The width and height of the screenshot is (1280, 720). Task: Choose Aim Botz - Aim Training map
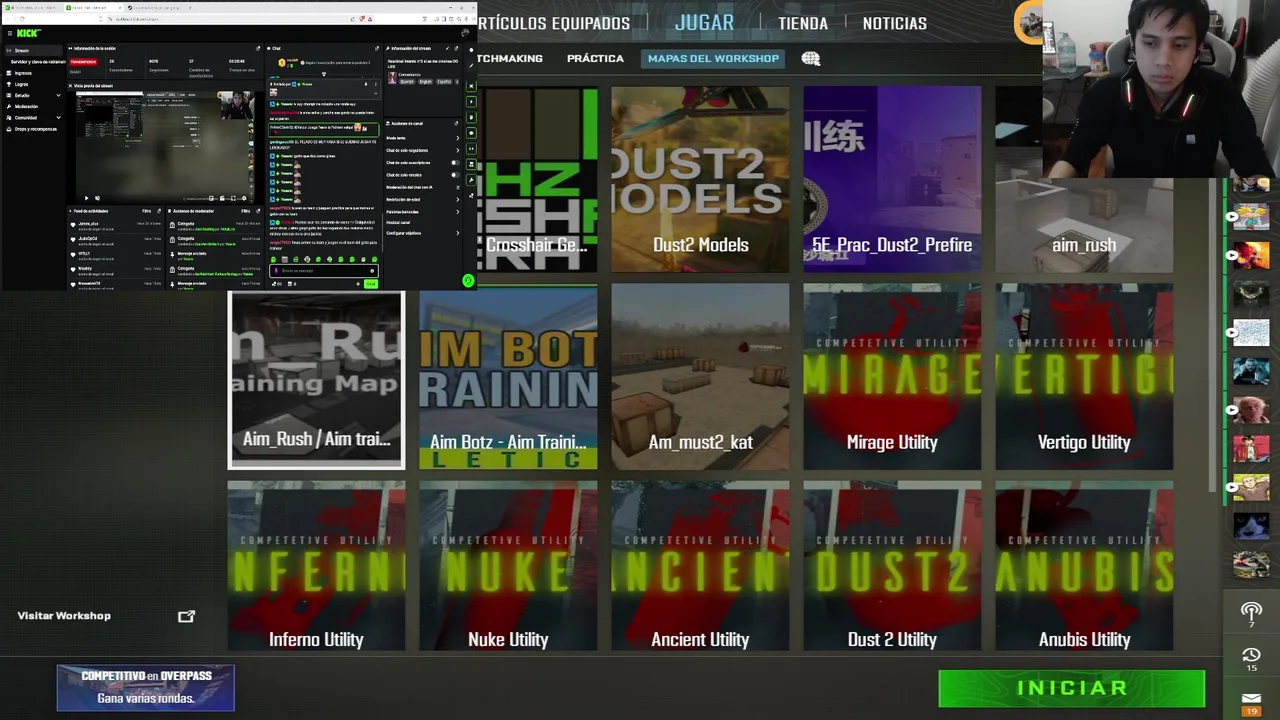click(508, 377)
